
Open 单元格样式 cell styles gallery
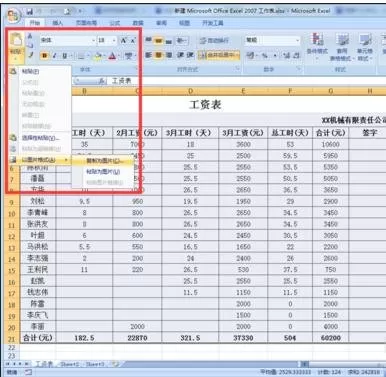(x=365, y=47)
